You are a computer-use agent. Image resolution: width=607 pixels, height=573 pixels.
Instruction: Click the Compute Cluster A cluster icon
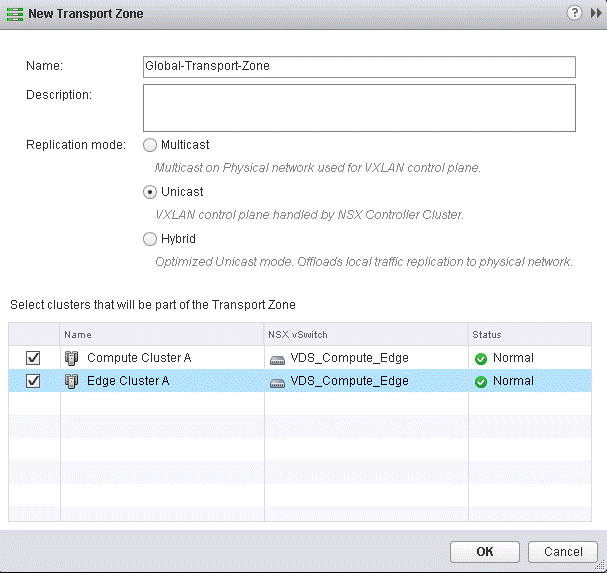point(71,358)
